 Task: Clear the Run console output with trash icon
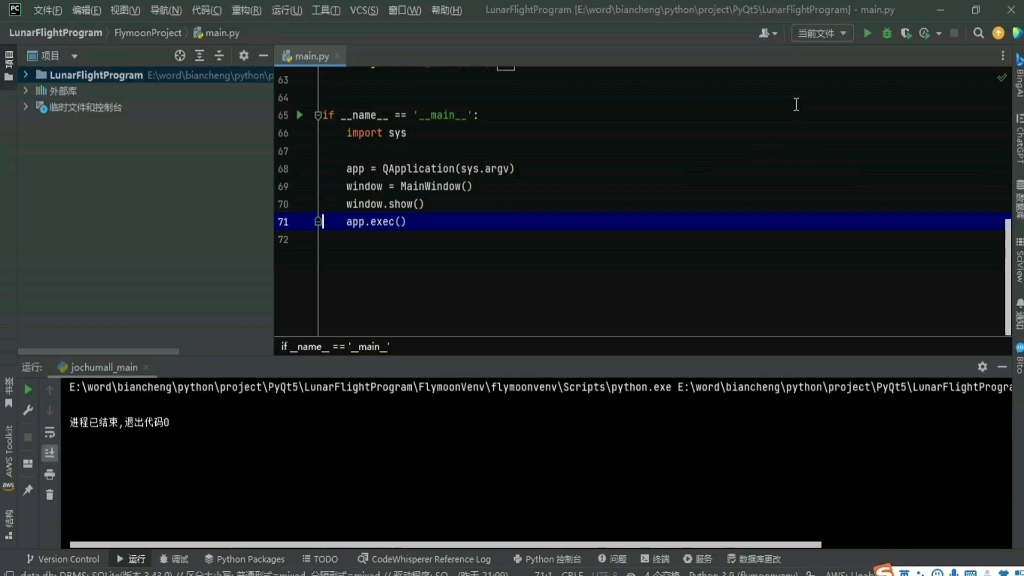(49, 495)
